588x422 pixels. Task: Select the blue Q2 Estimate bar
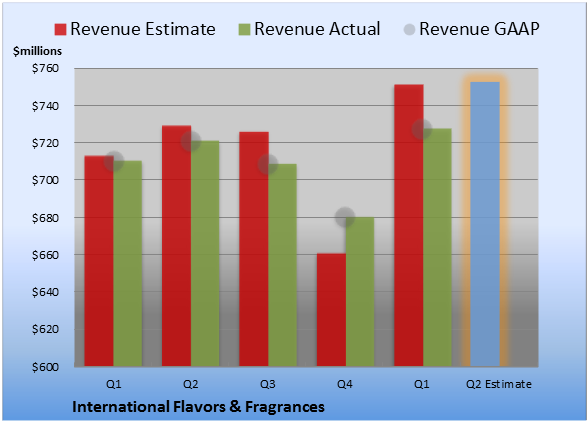coord(485,224)
